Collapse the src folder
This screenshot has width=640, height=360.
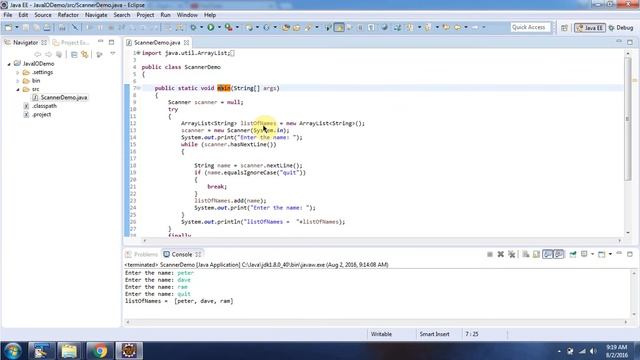click(18, 89)
